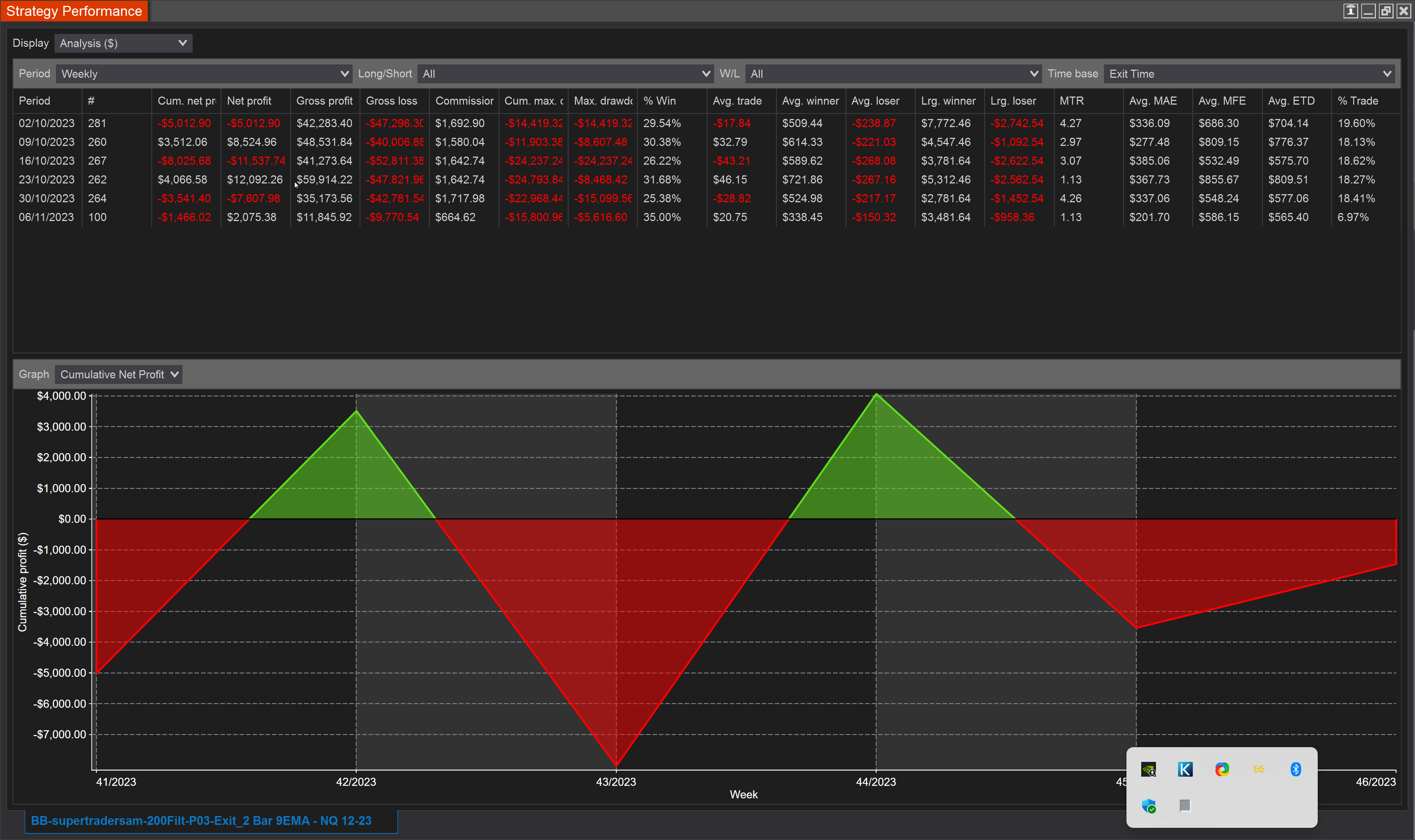Open the Graph Cumulative Net Profit dropdown
This screenshot has height=840, width=1415.
coord(119,374)
